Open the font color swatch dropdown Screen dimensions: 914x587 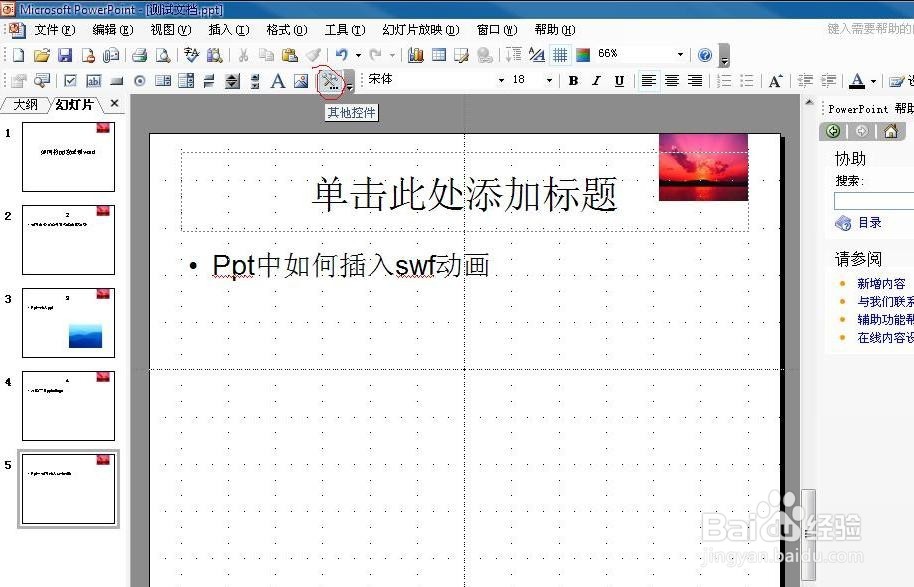click(x=871, y=79)
